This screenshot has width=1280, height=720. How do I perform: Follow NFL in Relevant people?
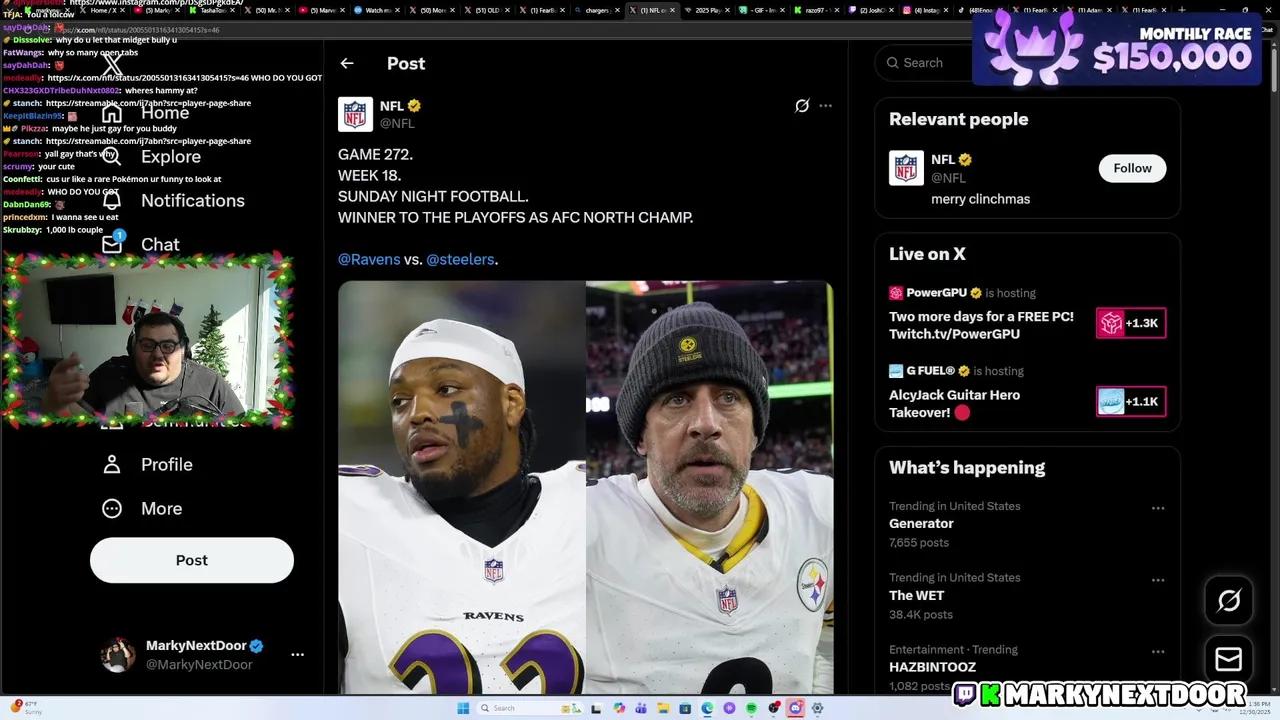(1132, 168)
